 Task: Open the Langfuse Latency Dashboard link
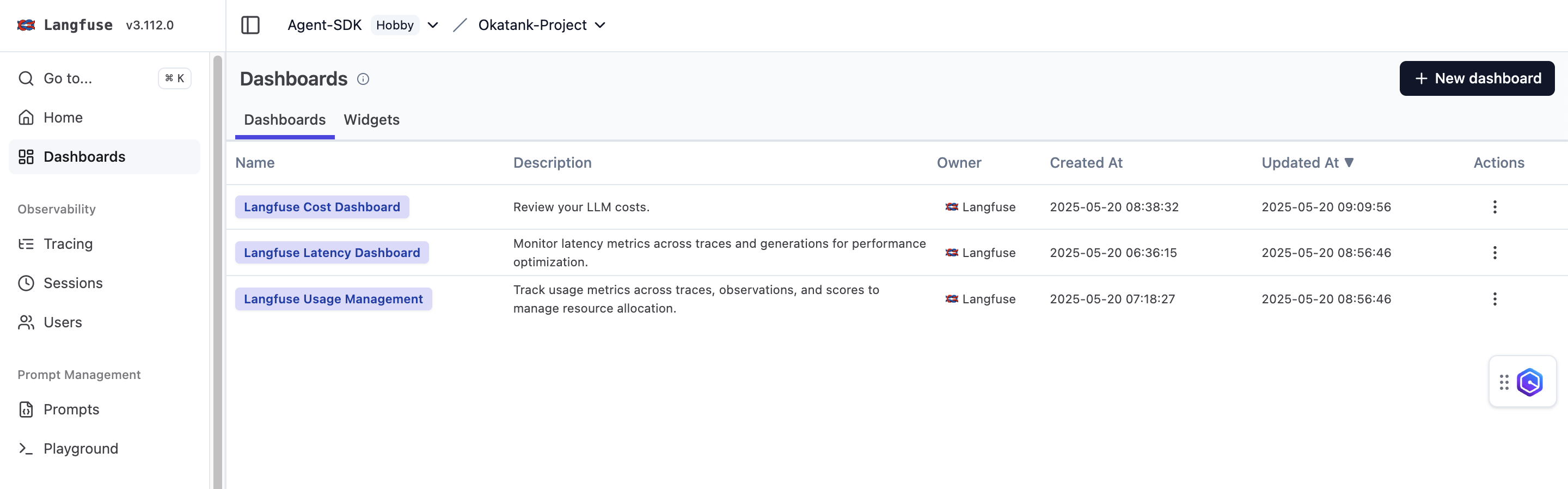(332, 253)
